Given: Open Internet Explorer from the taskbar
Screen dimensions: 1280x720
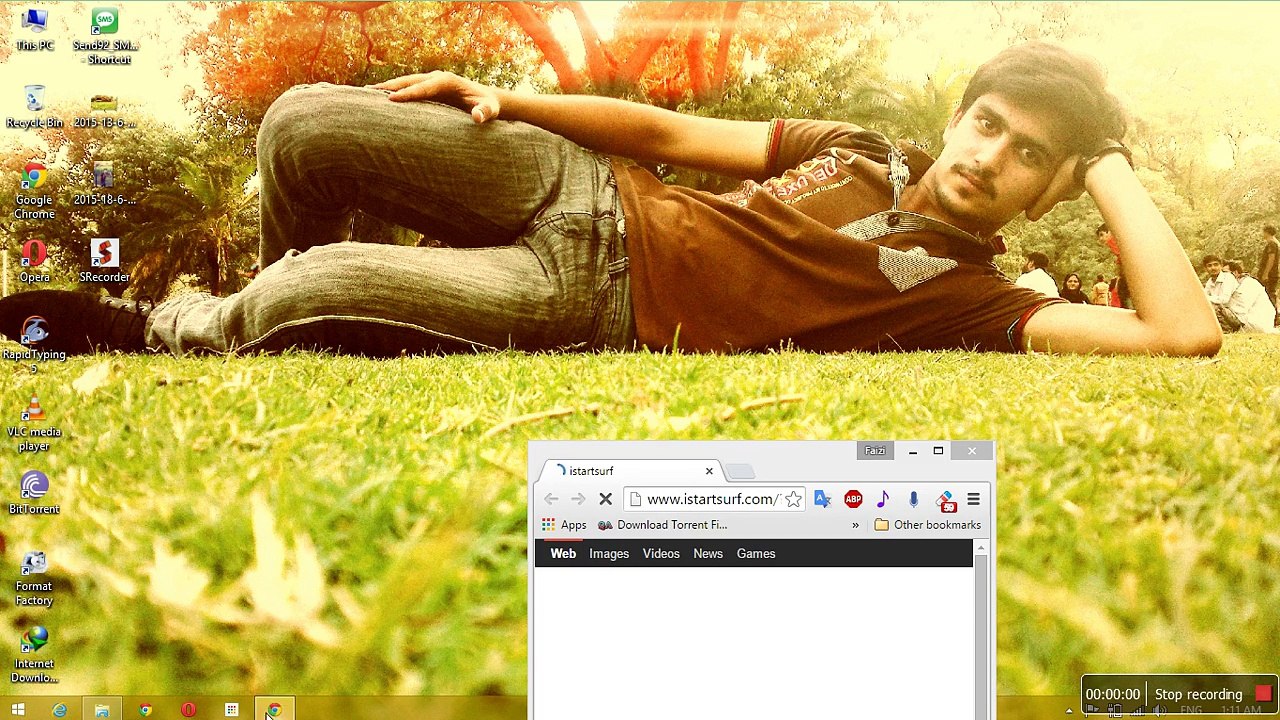Looking at the screenshot, I should pos(60,710).
